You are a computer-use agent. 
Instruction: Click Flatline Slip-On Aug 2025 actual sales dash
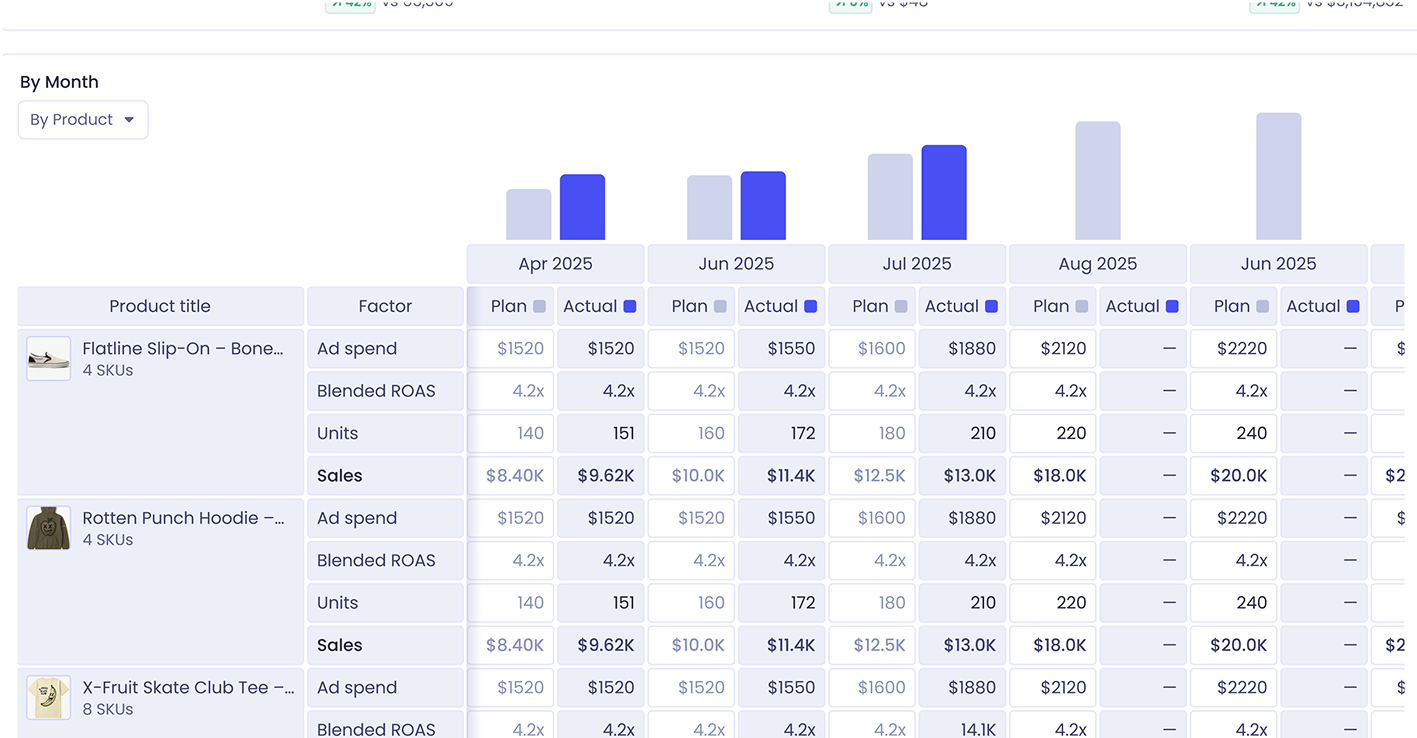click(1143, 476)
